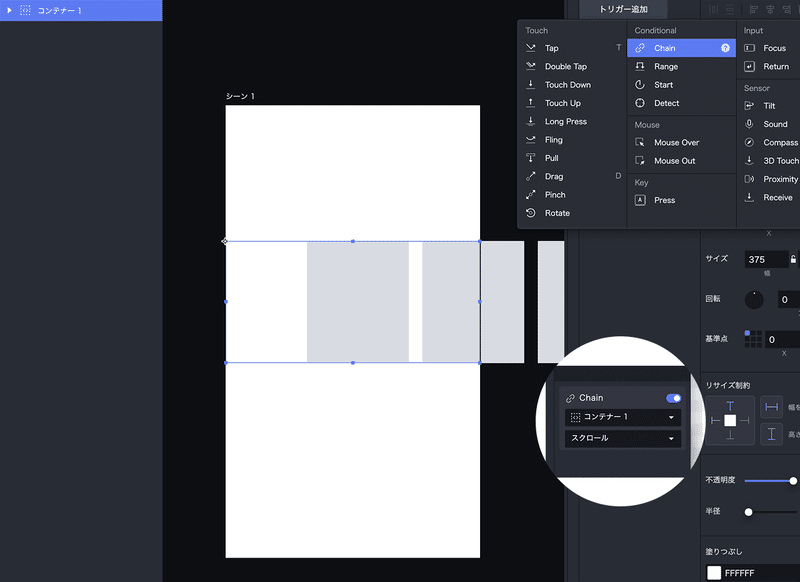Click distribute horizontally icon in top toolbar

[x=714, y=9]
